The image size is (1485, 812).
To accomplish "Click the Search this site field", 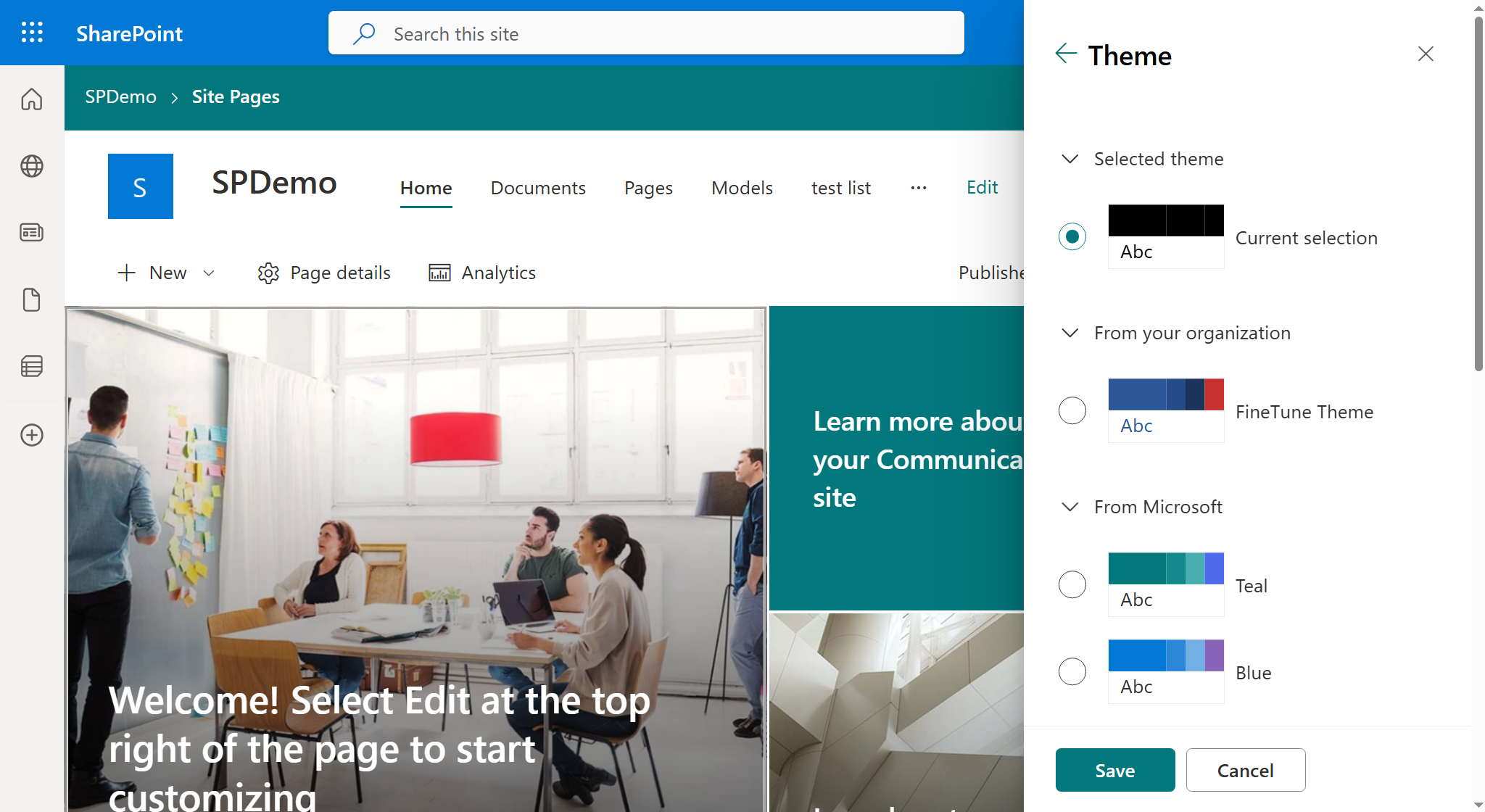I will click(645, 33).
